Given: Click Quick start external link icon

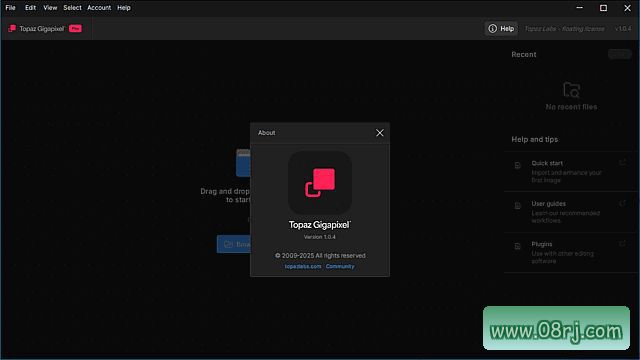Looking at the screenshot, I should coord(622,162).
